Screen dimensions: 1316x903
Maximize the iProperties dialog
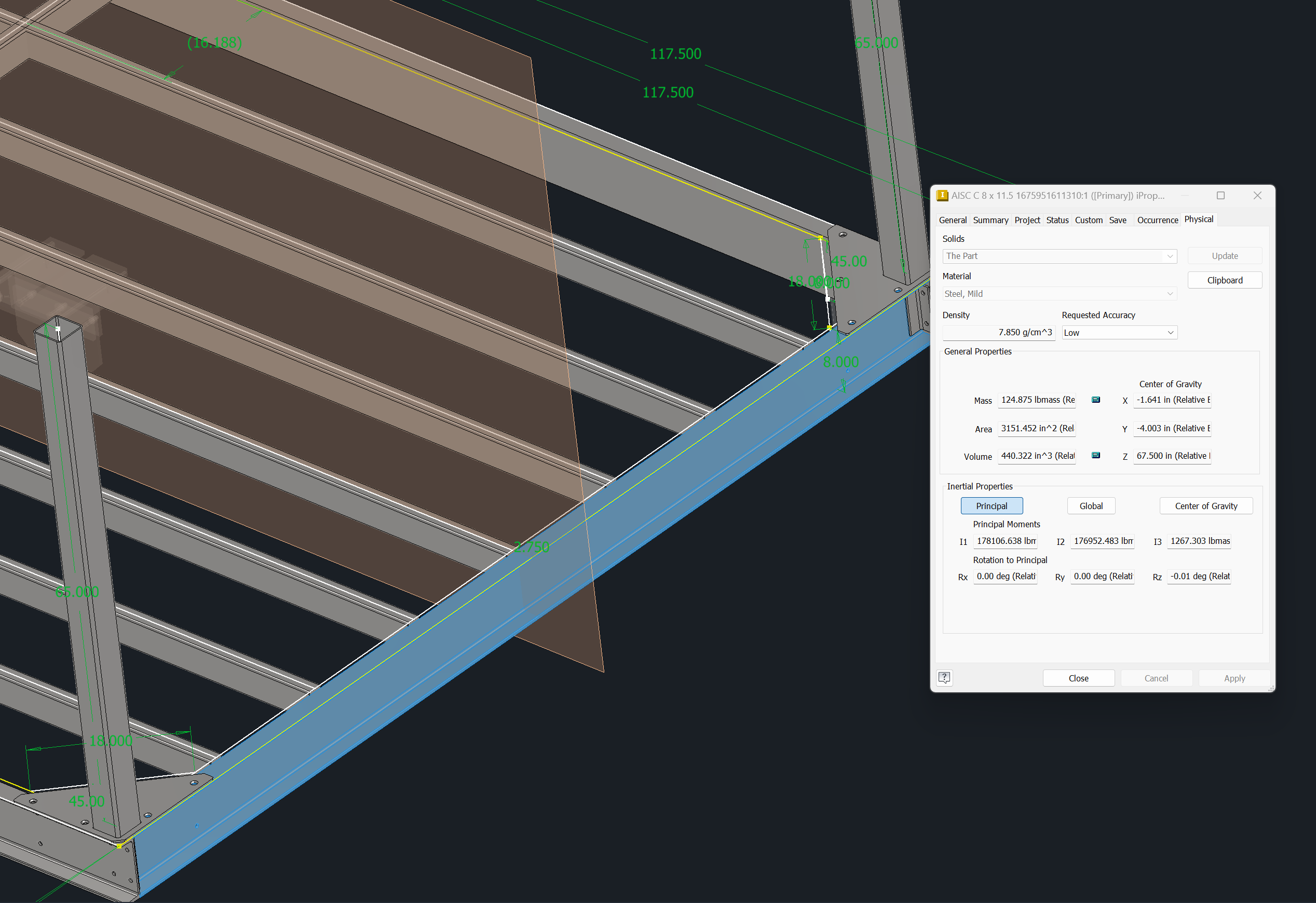click(x=1220, y=195)
